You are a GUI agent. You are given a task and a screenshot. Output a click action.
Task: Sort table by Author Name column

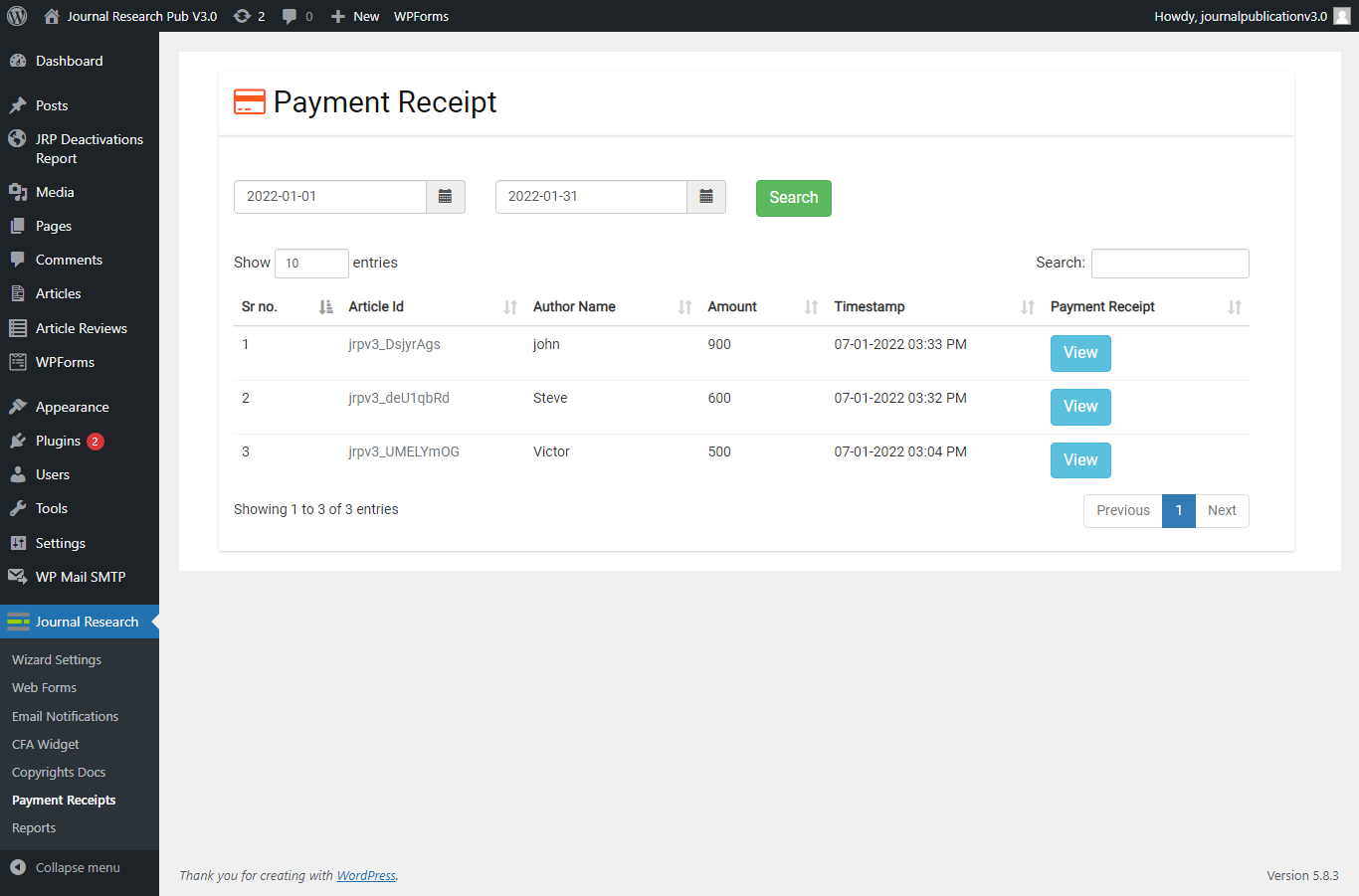point(612,306)
